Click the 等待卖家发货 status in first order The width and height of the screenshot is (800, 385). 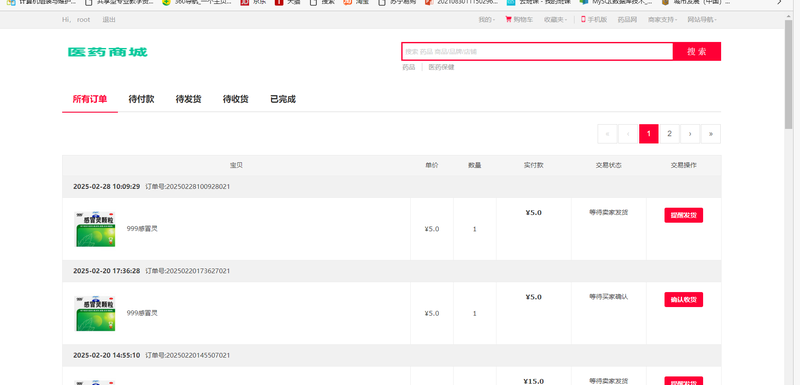609,212
